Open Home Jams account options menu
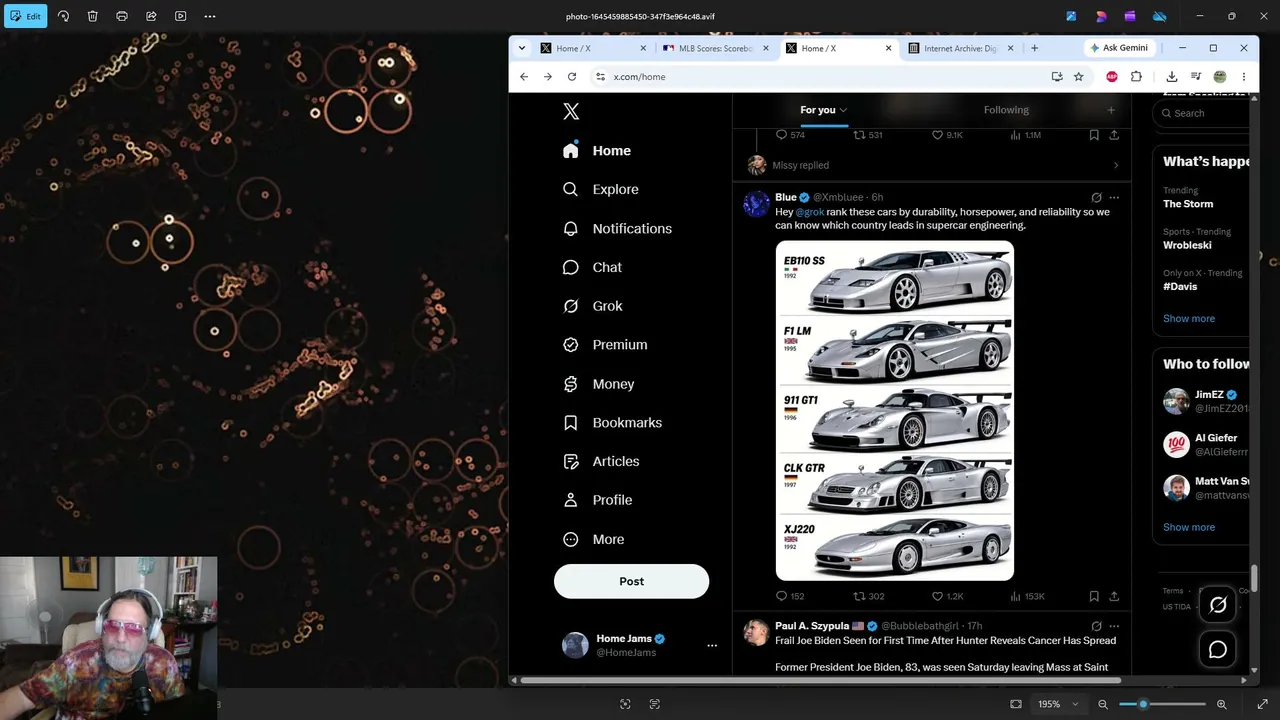Image resolution: width=1280 pixels, height=720 pixels. (712, 646)
